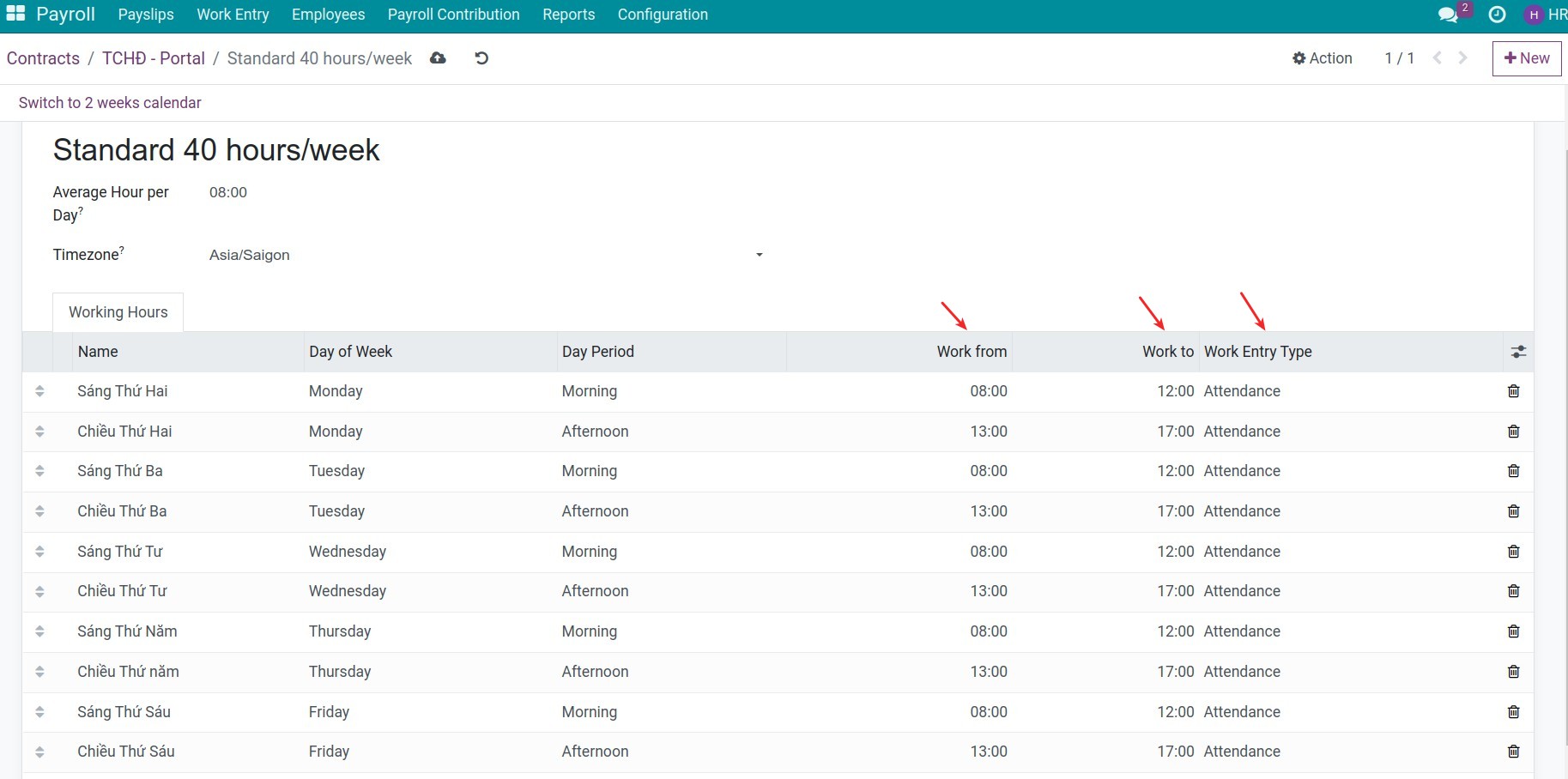
Task: Delete the Sáng Thứ Tư row
Action: pos(1514,552)
